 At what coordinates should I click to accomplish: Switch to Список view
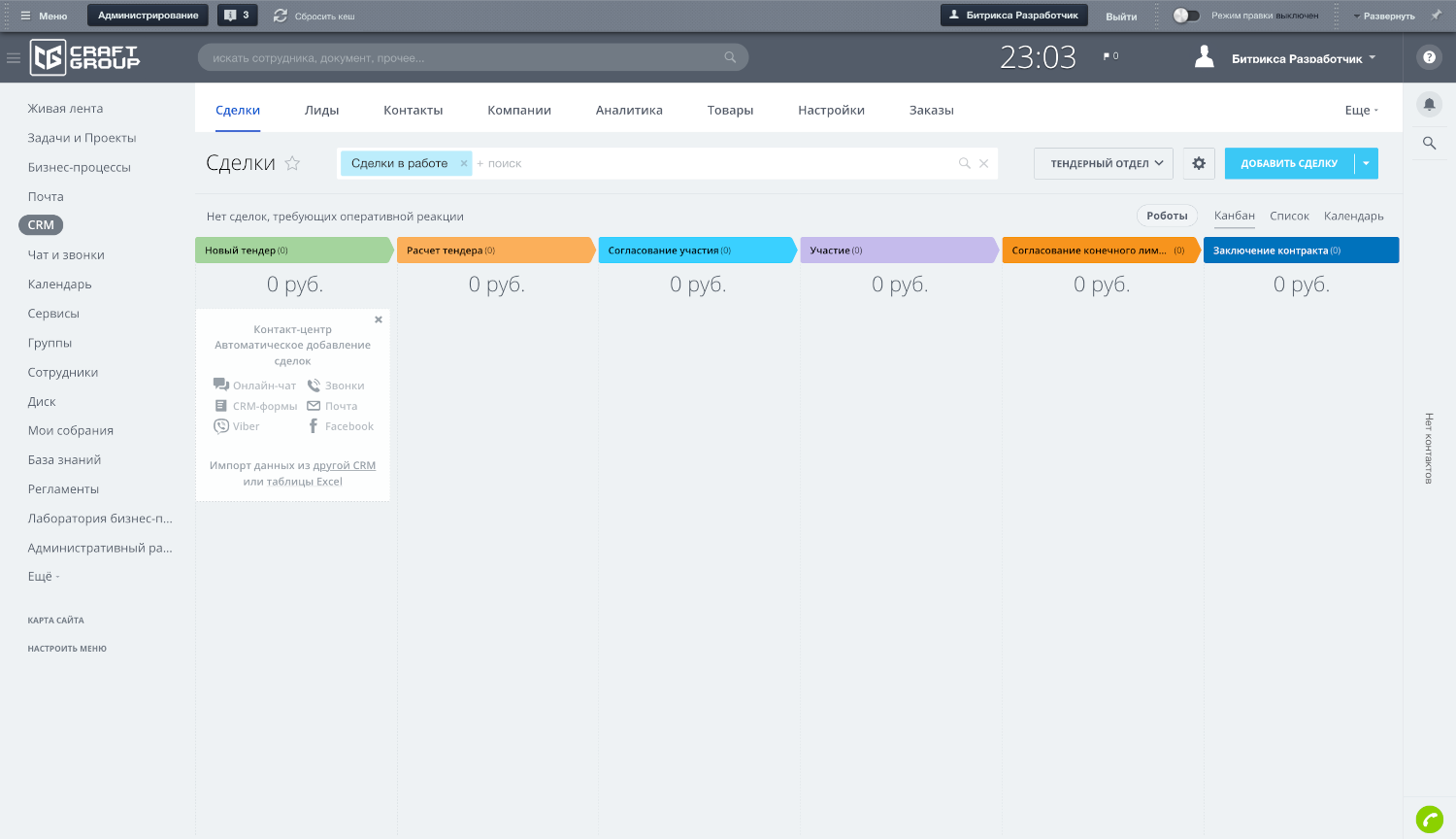(1289, 216)
